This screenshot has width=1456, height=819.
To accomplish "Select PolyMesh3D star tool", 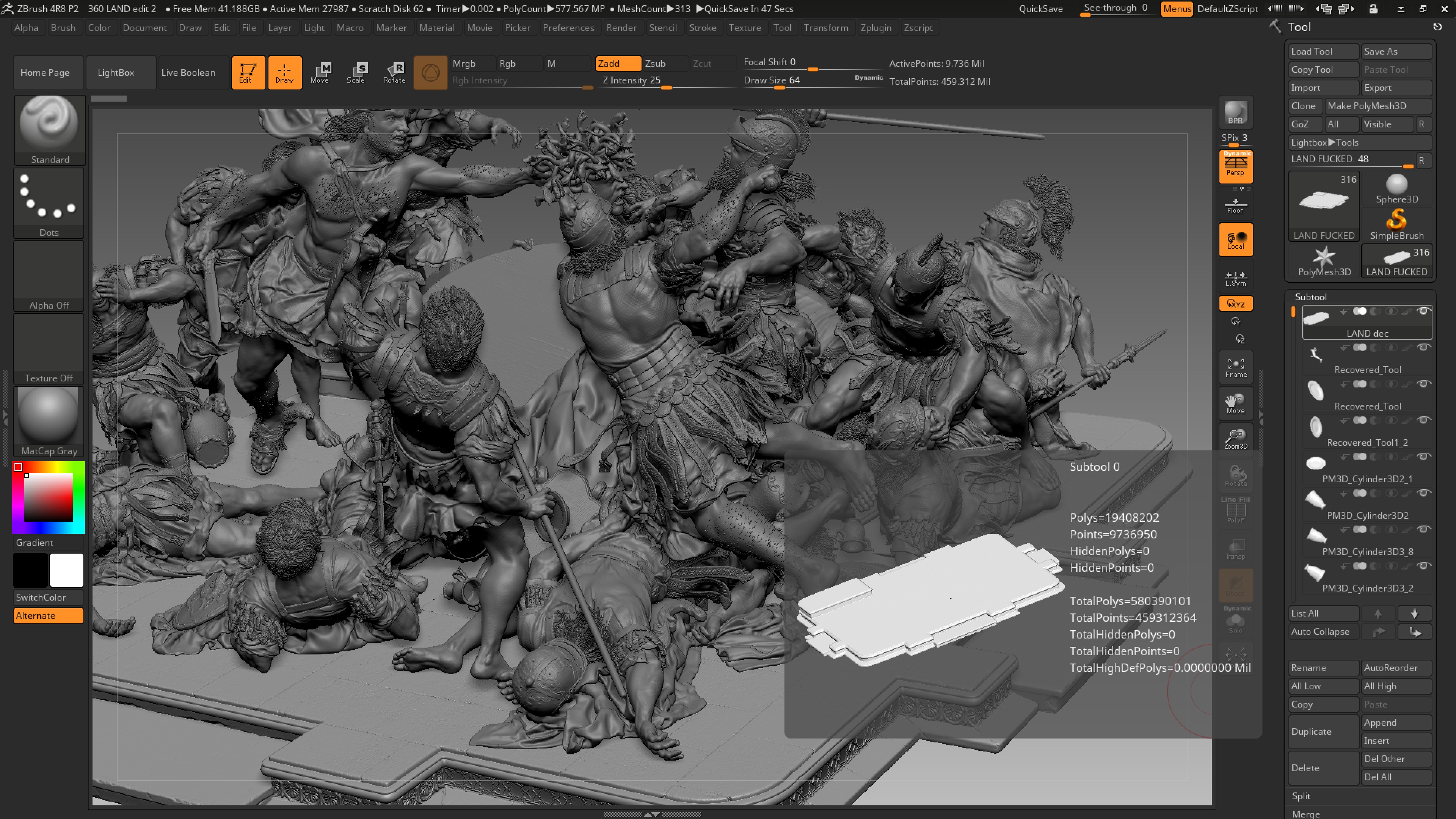I will tap(1324, 261).
